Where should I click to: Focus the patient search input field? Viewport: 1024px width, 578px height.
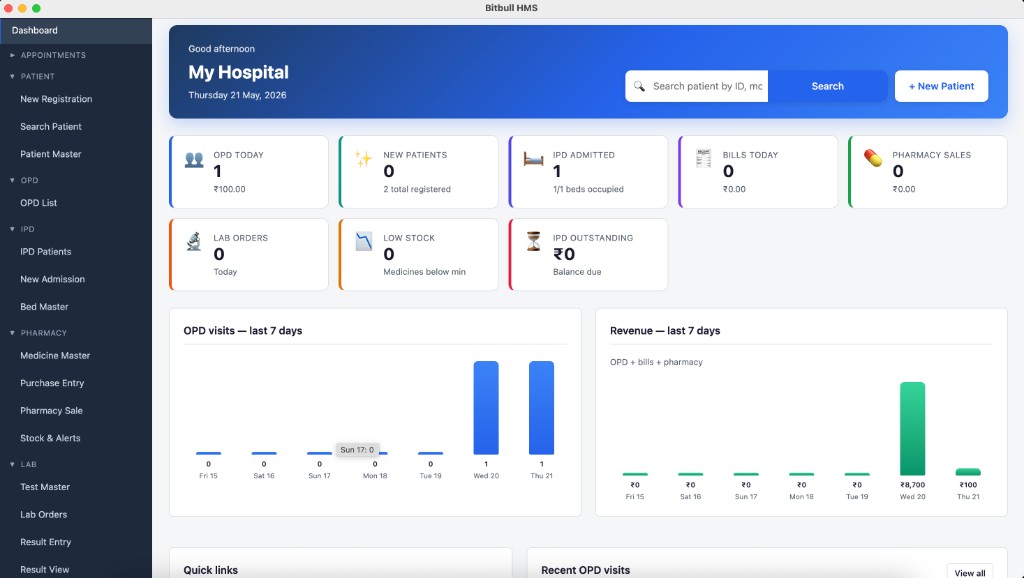pyautogui.click(x=696, y=86)
